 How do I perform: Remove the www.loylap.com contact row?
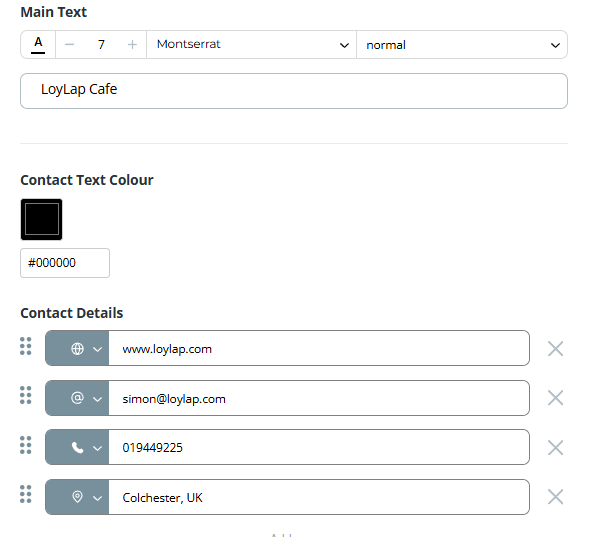(x=555, y=348)
